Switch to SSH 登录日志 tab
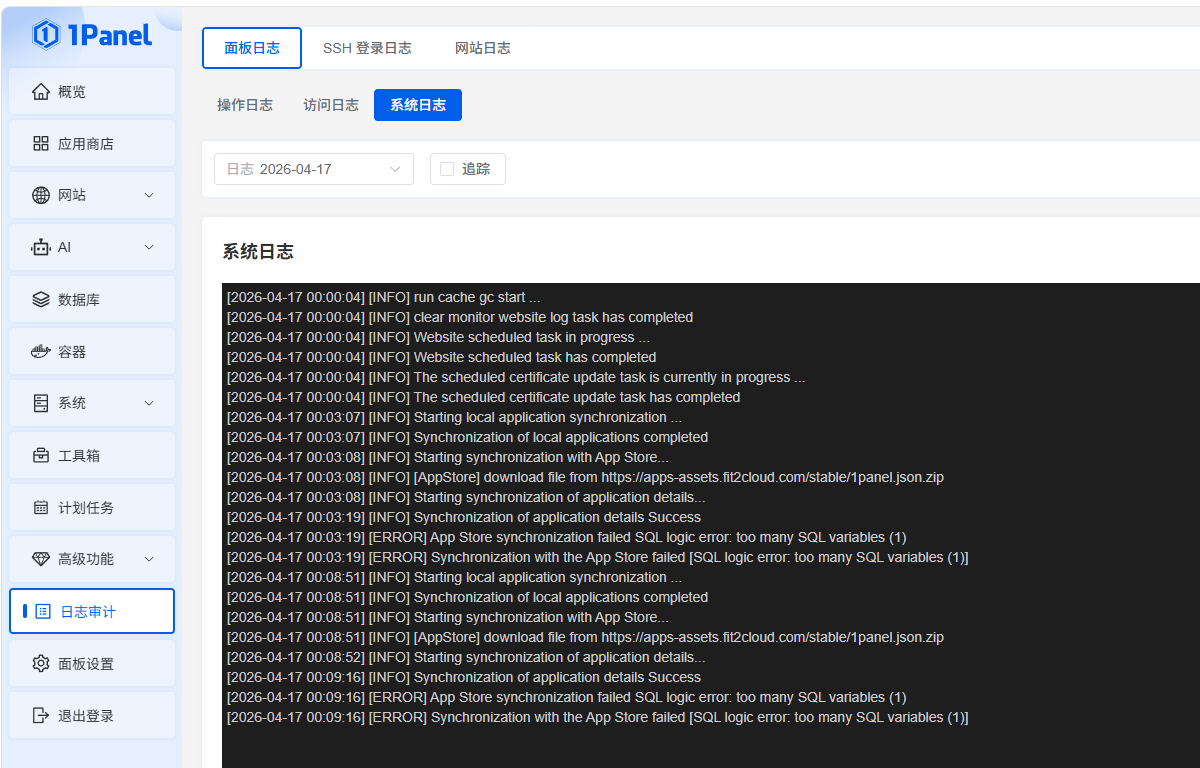Screen dimensions: 1200x768 367,48
